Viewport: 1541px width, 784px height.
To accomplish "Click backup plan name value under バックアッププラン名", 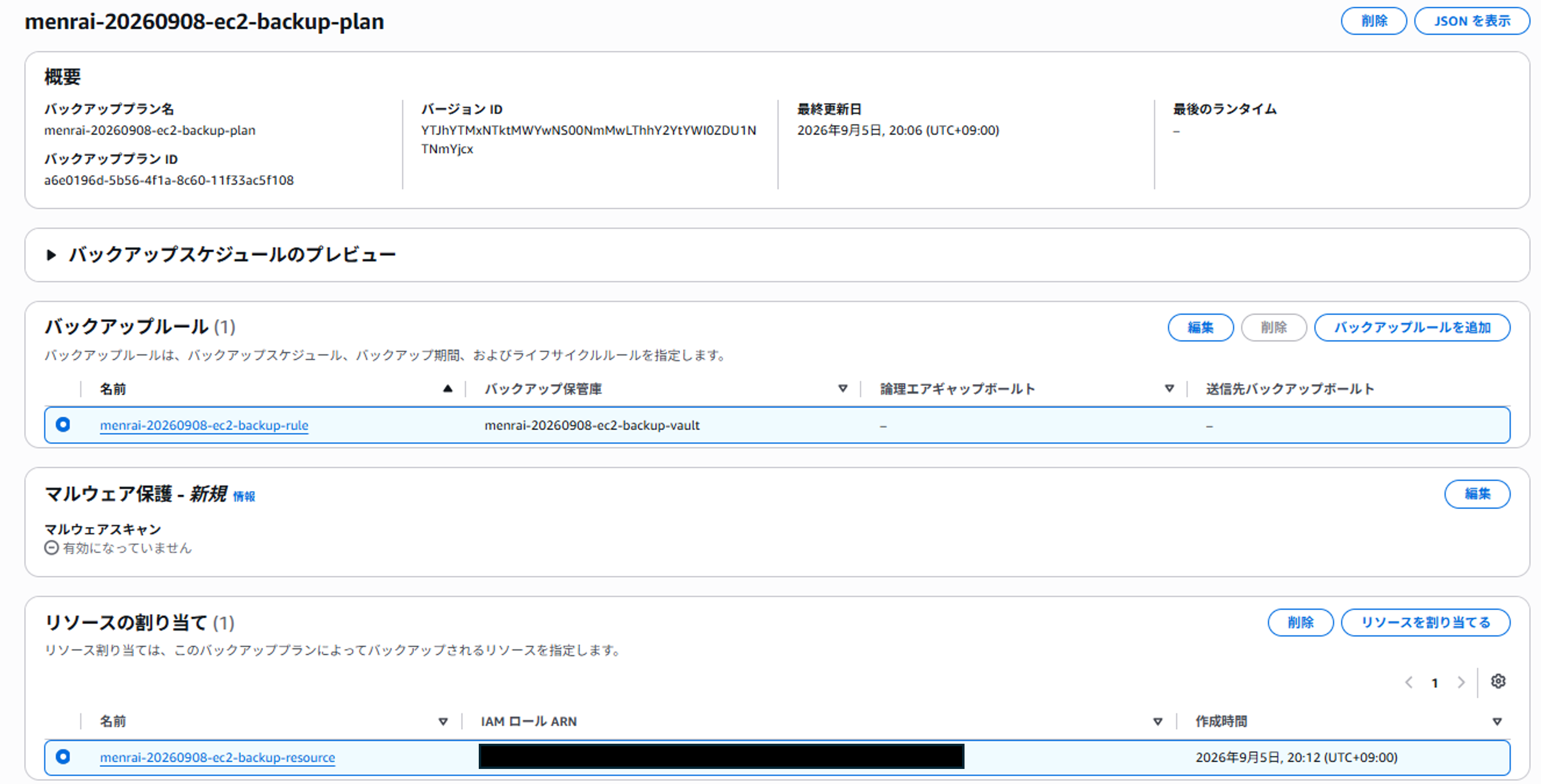I will 150,130.
